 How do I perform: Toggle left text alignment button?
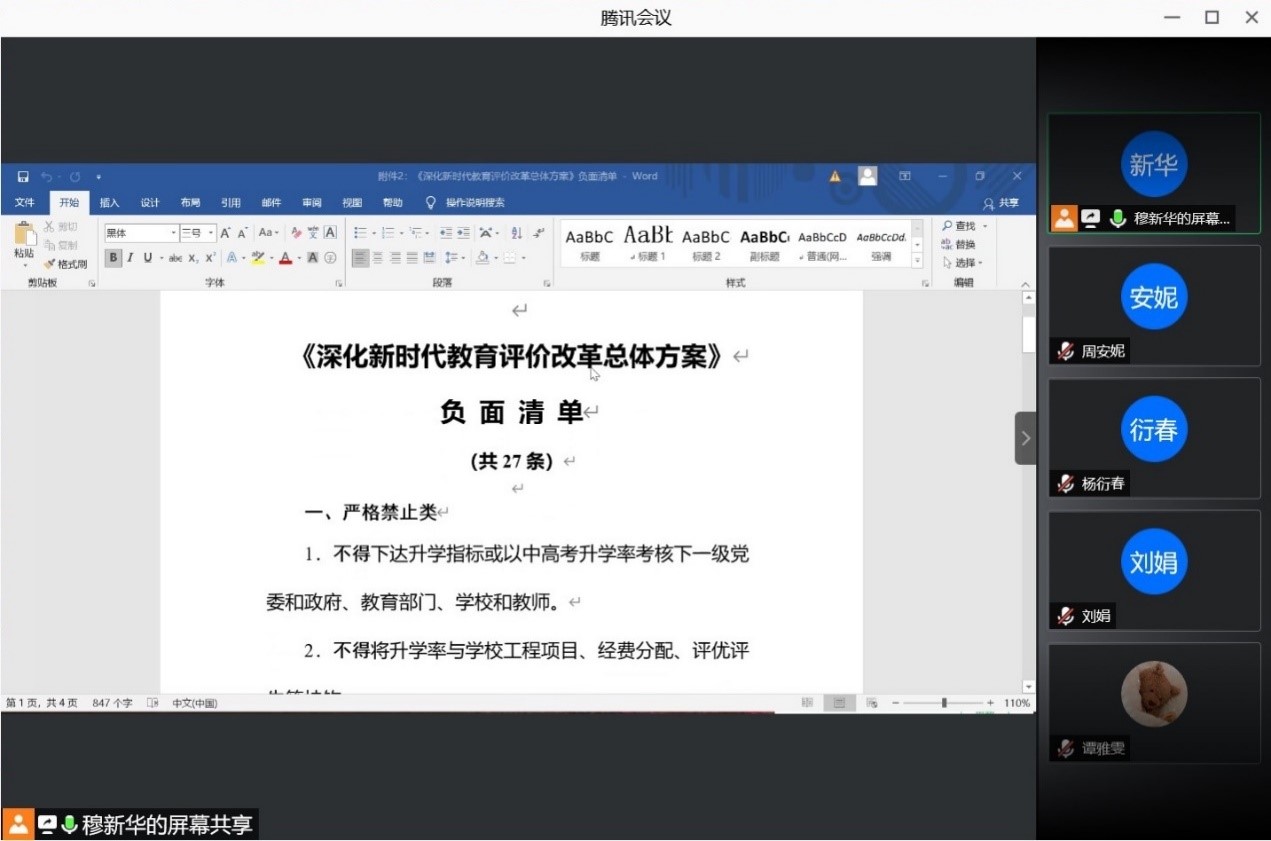click(x=361, y=258)
